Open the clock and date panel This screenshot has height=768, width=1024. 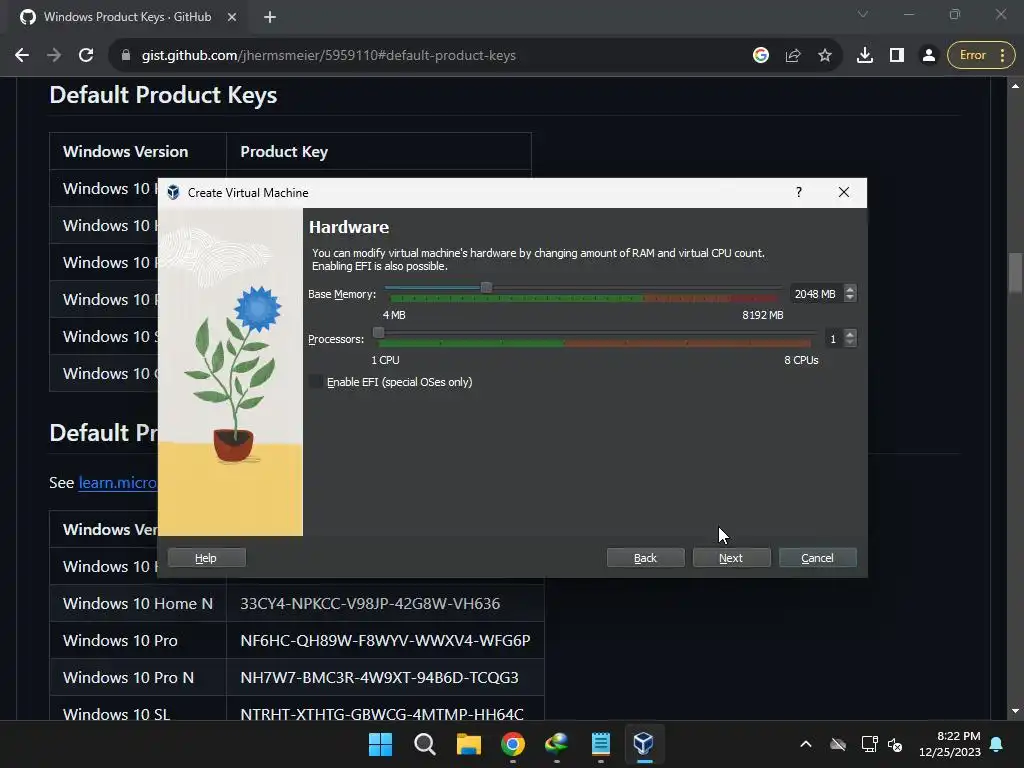[950, 744]
